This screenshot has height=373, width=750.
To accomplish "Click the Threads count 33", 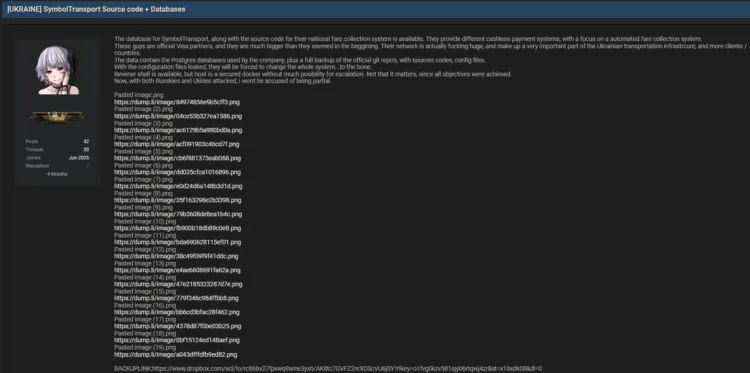I will pyautogui.click(x=86, y=150).
